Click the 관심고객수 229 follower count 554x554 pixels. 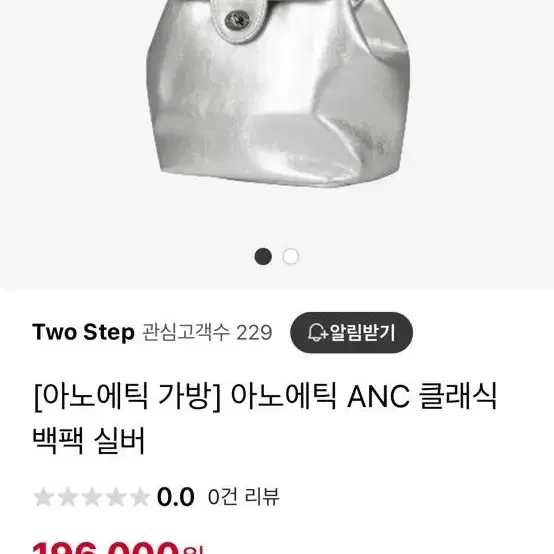point(207,332)
